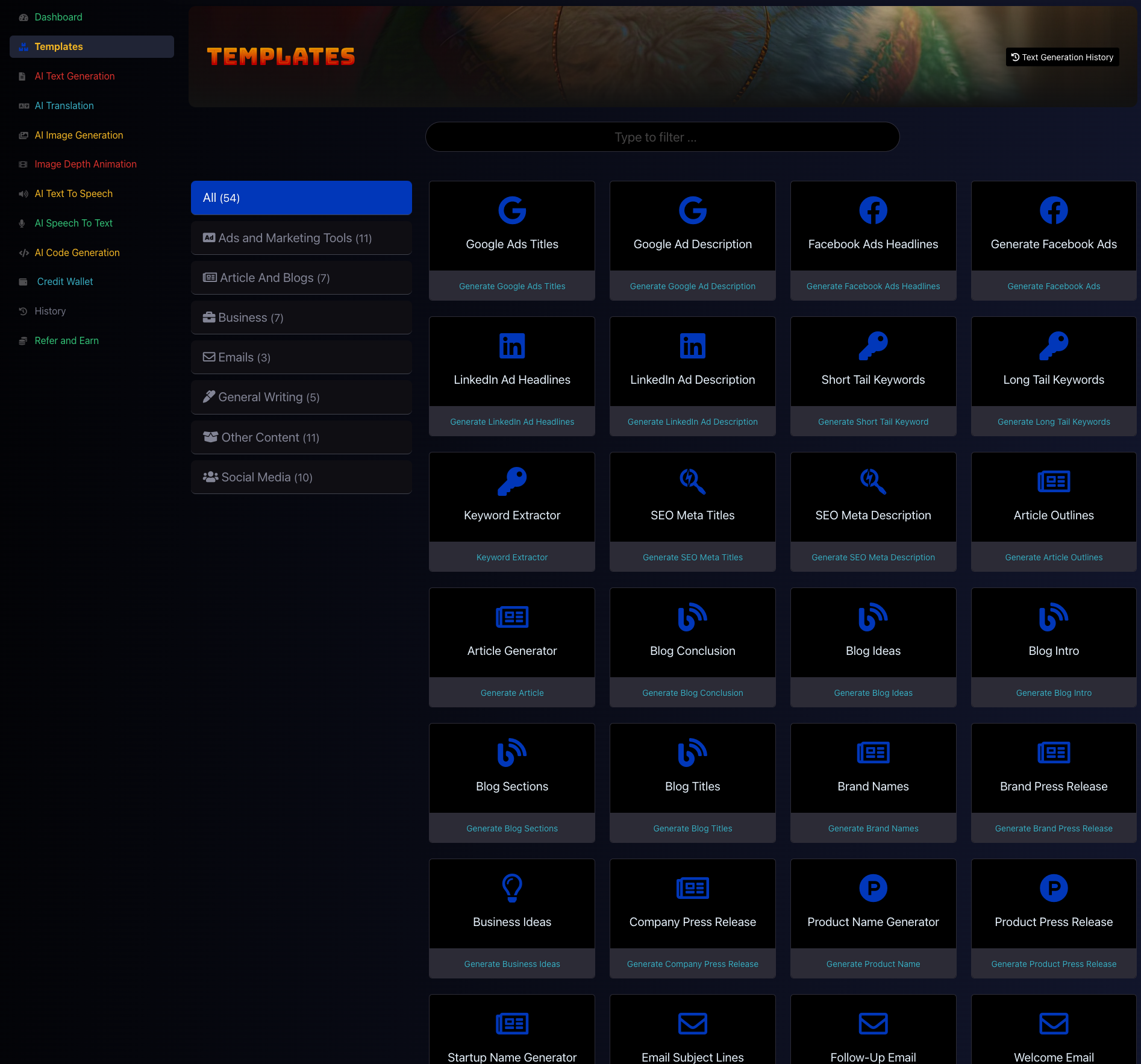Click the Facebook Ads Headlines Facebook icon
This screenshot has height=1064, width=1141.
(873, 210)
